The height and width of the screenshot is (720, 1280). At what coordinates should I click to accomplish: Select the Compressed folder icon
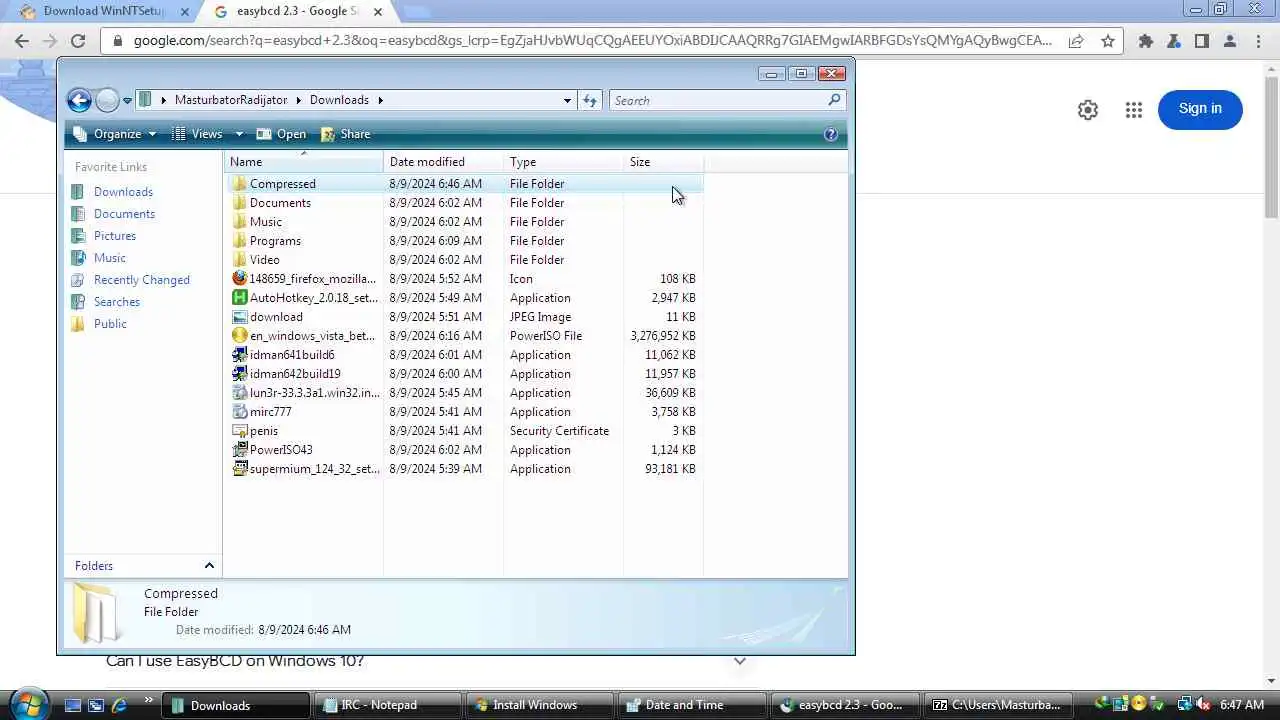tap(239, 184)
